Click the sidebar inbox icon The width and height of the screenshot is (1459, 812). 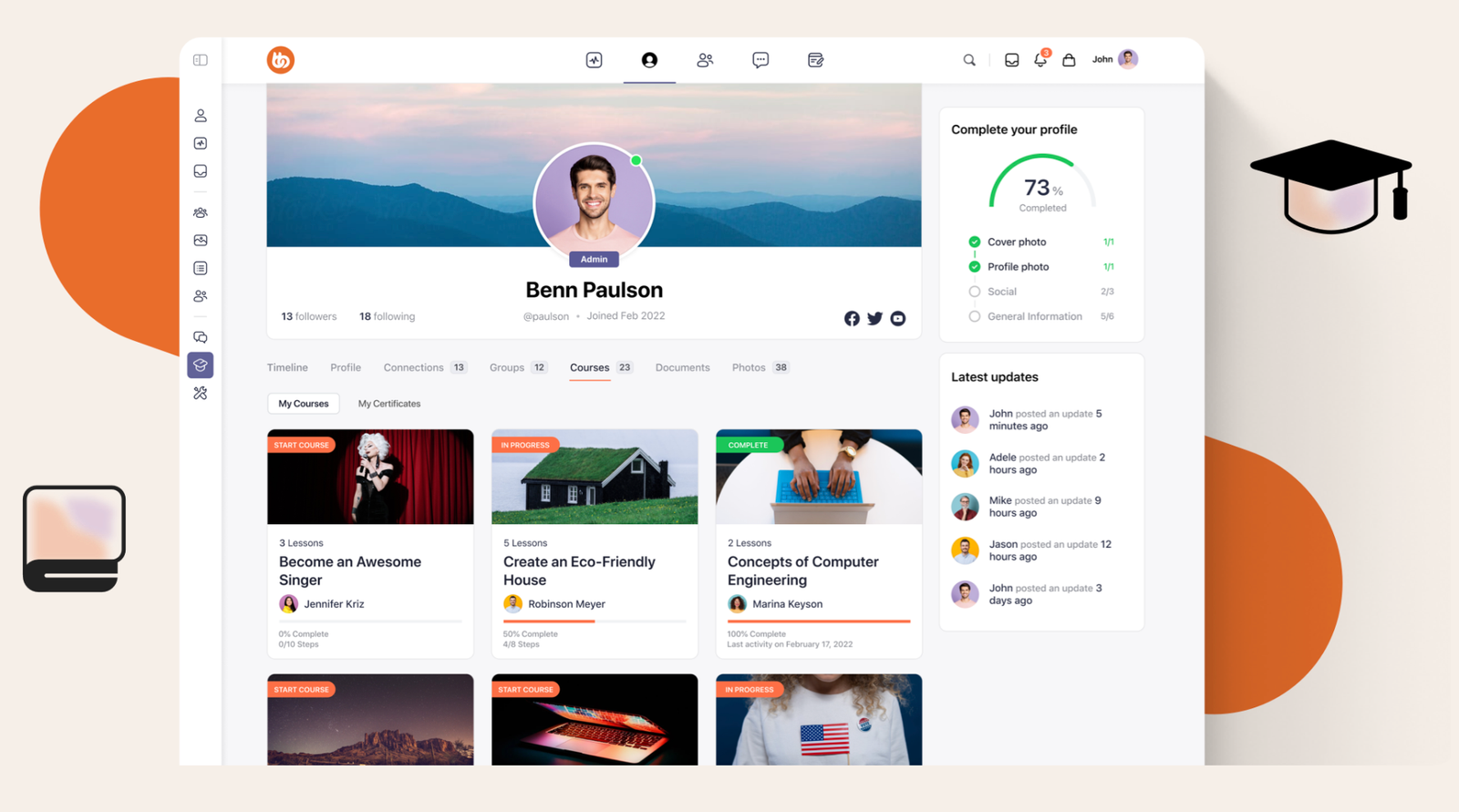(x=201, y=171)
